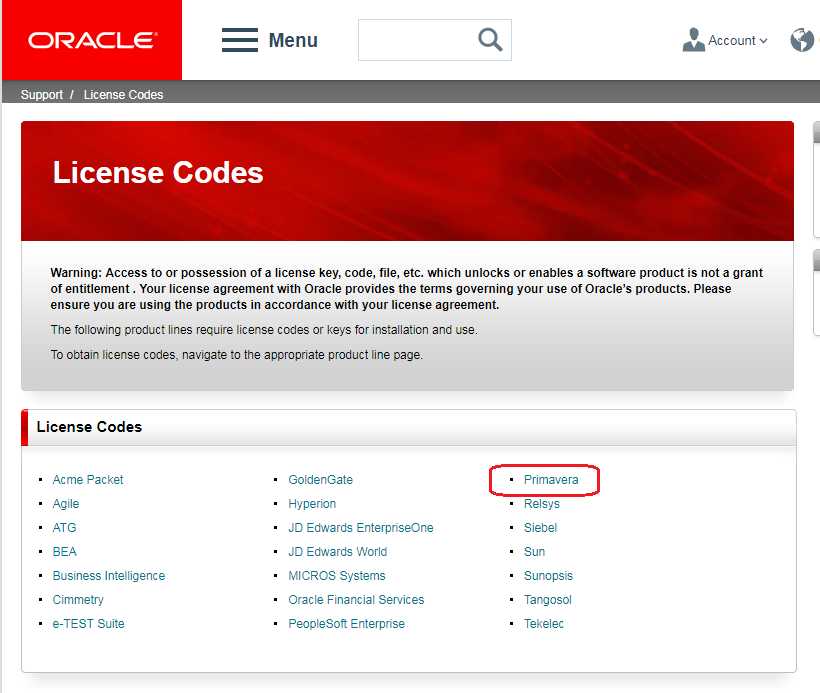This screenshot has width=820, height=693.
Task: Open PeopleSoft Enterprise link
Action: (x=347, y=624)
